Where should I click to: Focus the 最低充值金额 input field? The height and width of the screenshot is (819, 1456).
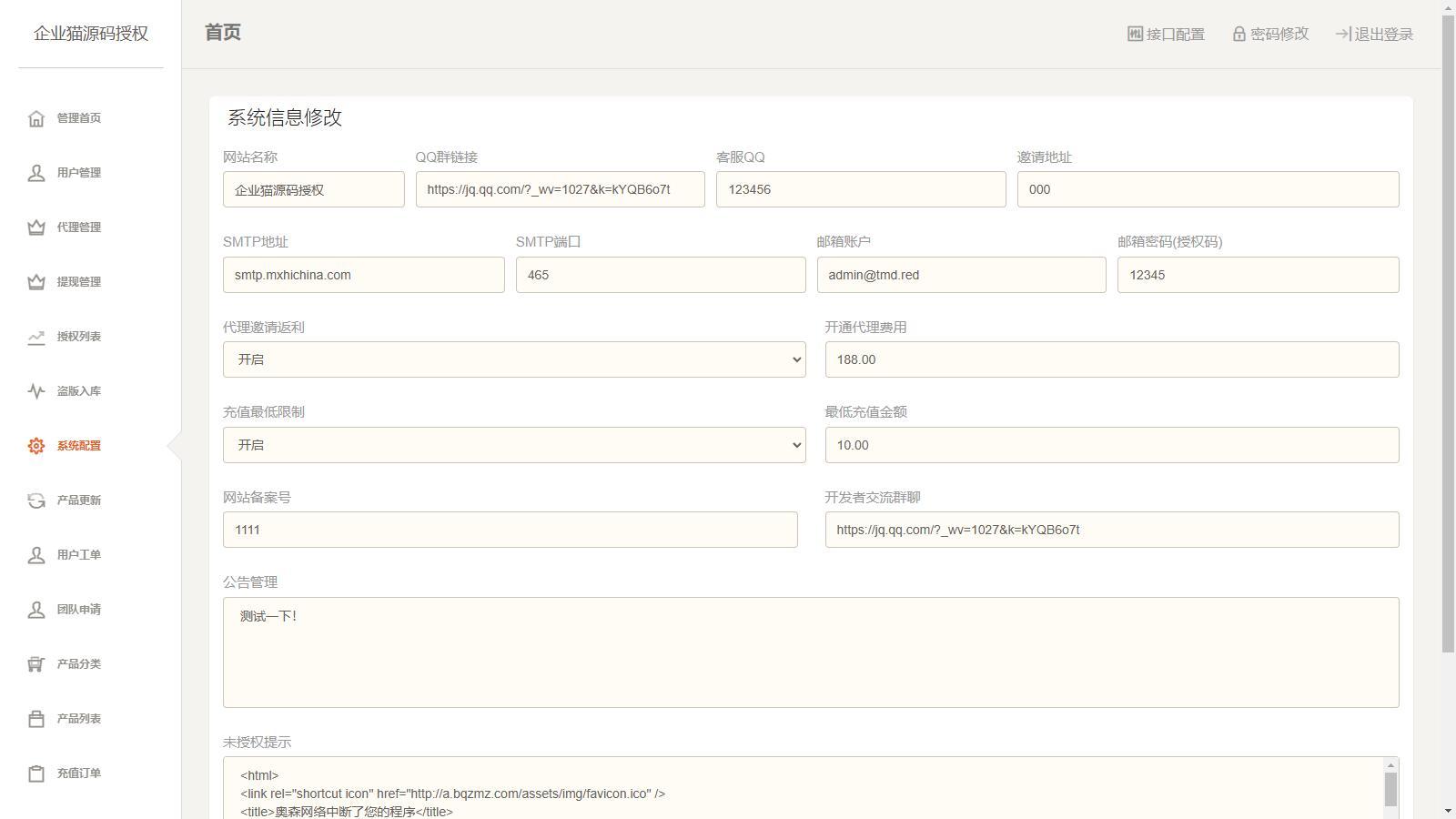click(x=1112, y=445)
